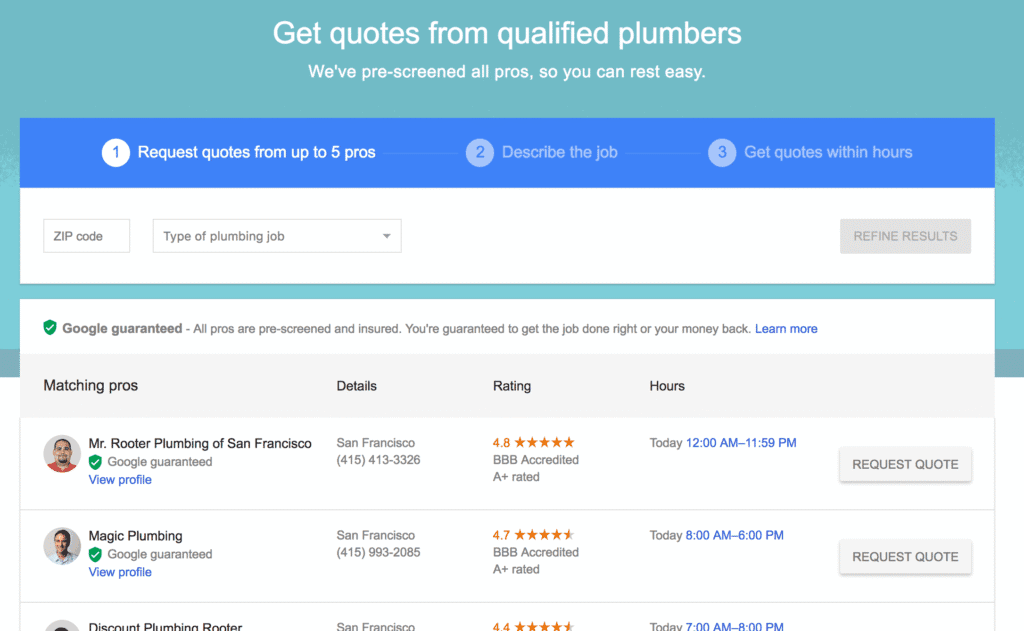Image resolution: width=1024 pixels, height=631 pixels.
Task: Select the Rating column header
Action: click(512, 385)
